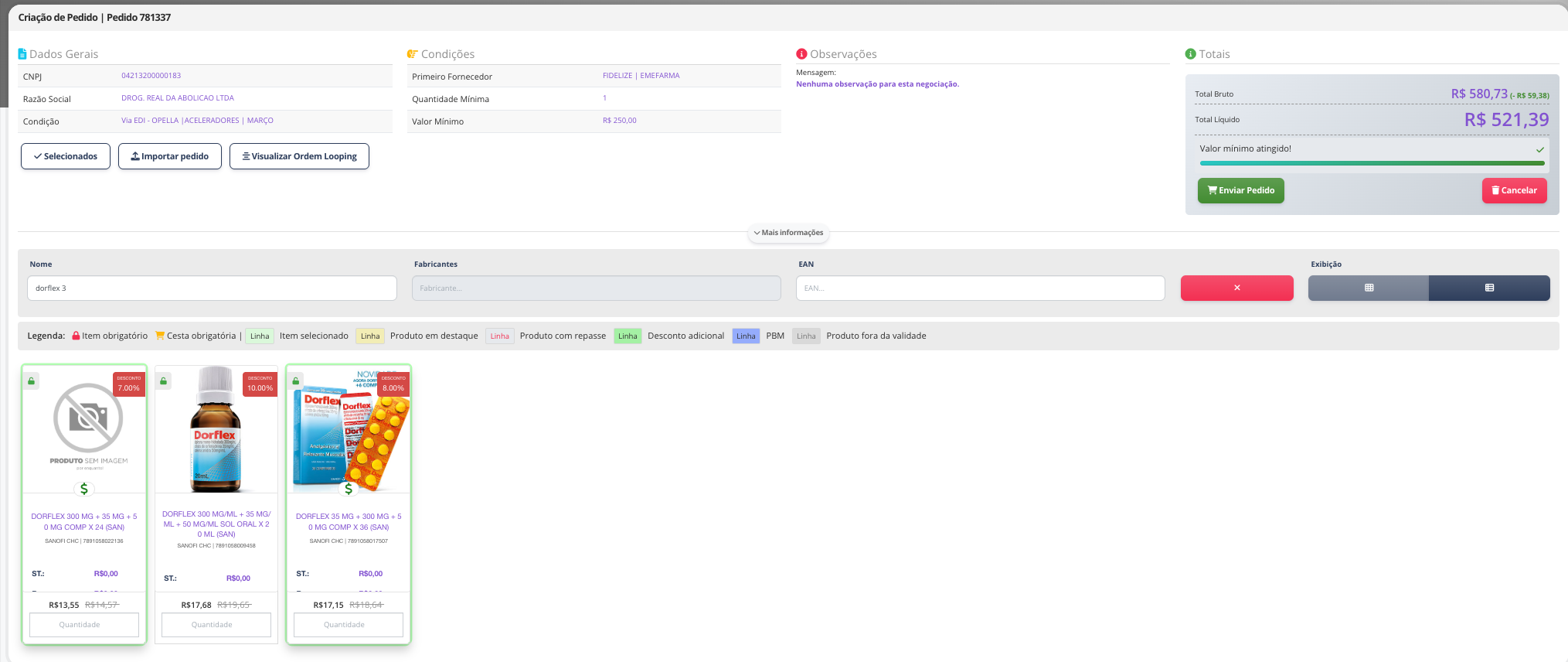Click the Nome search field
The width and height of the screenshot is (1568, 662).
coord(212,288)
